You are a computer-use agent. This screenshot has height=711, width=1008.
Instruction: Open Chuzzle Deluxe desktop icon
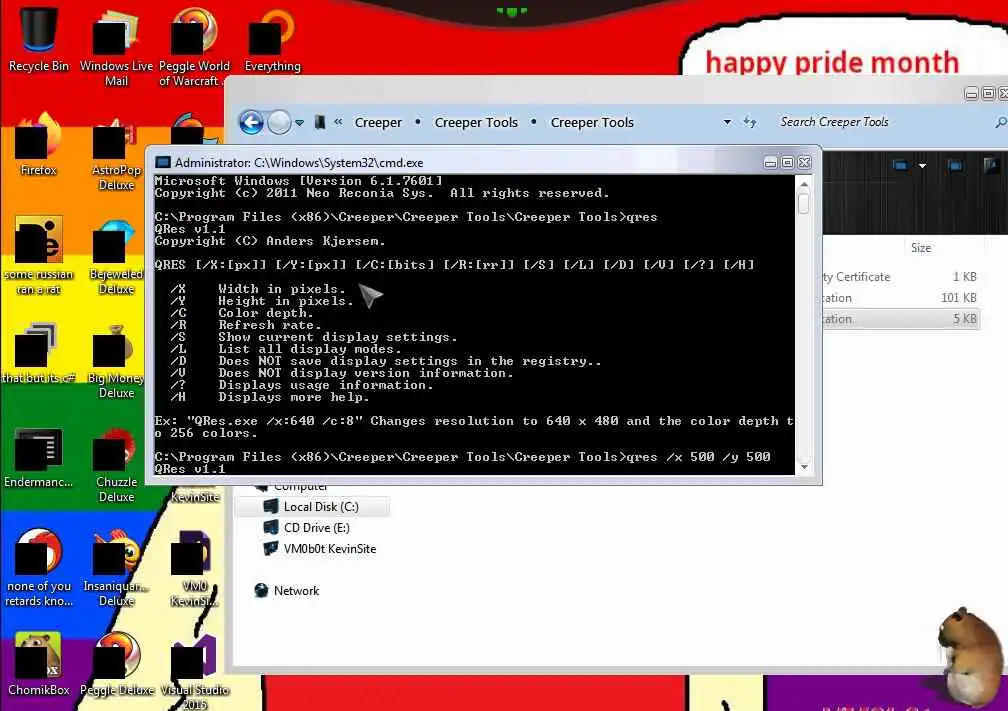(x=116, y=465)
